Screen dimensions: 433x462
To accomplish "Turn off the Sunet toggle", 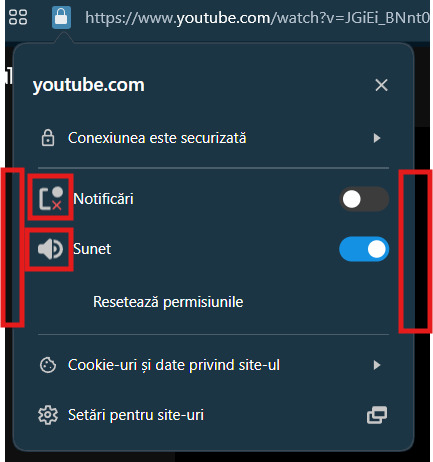I will (x=364, y=249).
